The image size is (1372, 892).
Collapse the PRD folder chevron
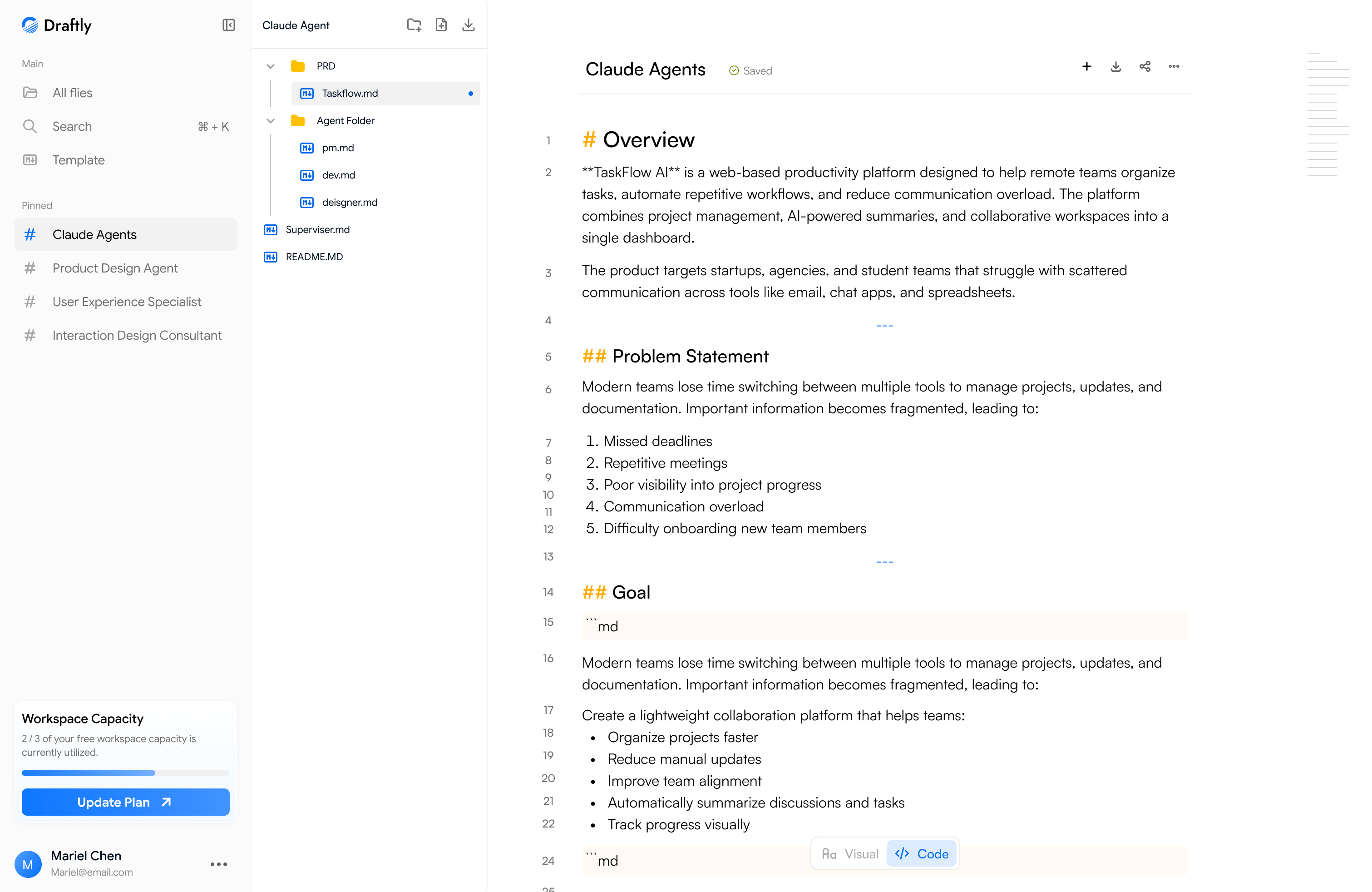(x=271, y=66)
